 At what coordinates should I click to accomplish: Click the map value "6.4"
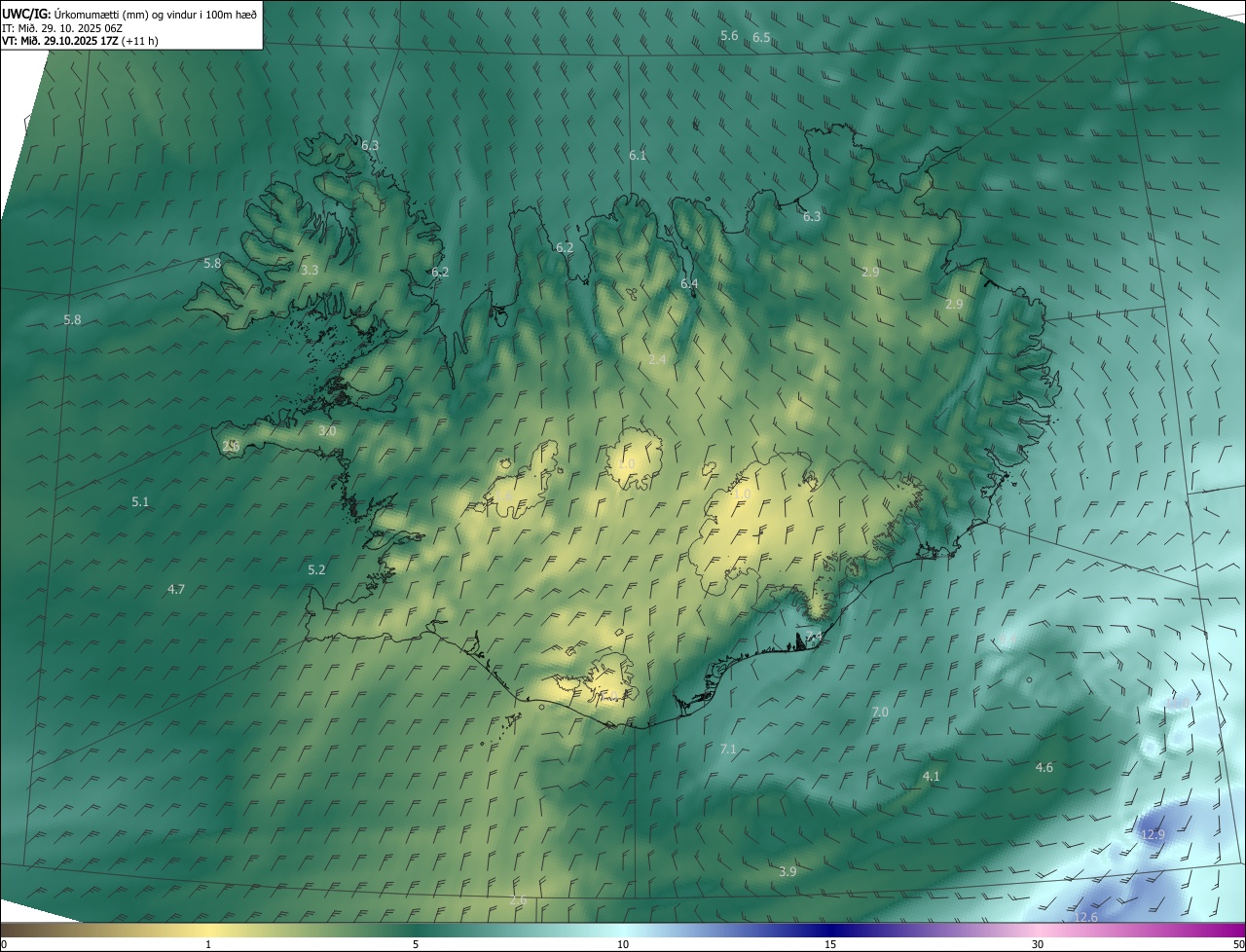pos(689,283)
